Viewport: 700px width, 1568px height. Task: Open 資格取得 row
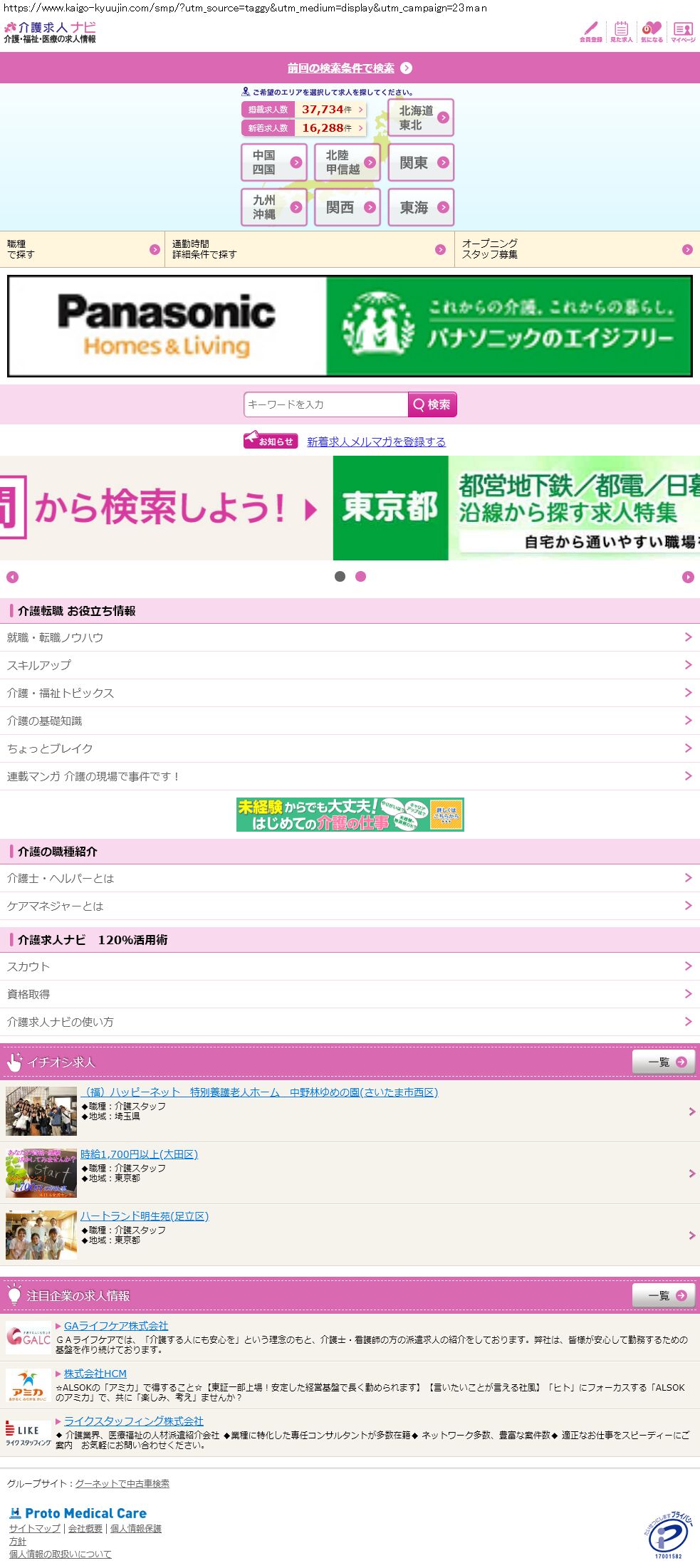point(350,994)
